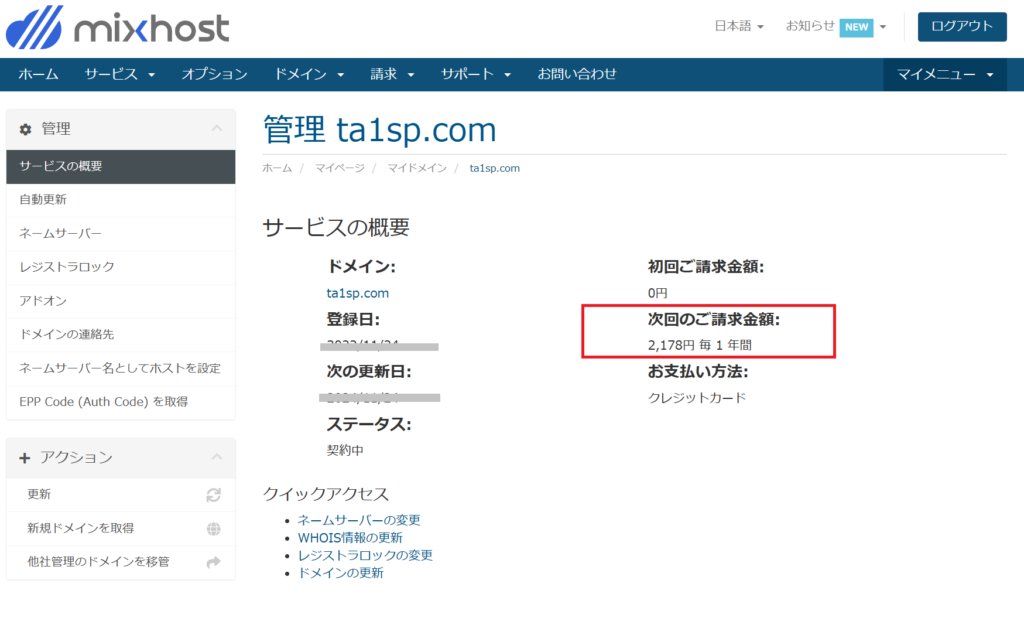Click the mixhost logo
Viewport: 1024px width, 628px height.
click(117, 27)
